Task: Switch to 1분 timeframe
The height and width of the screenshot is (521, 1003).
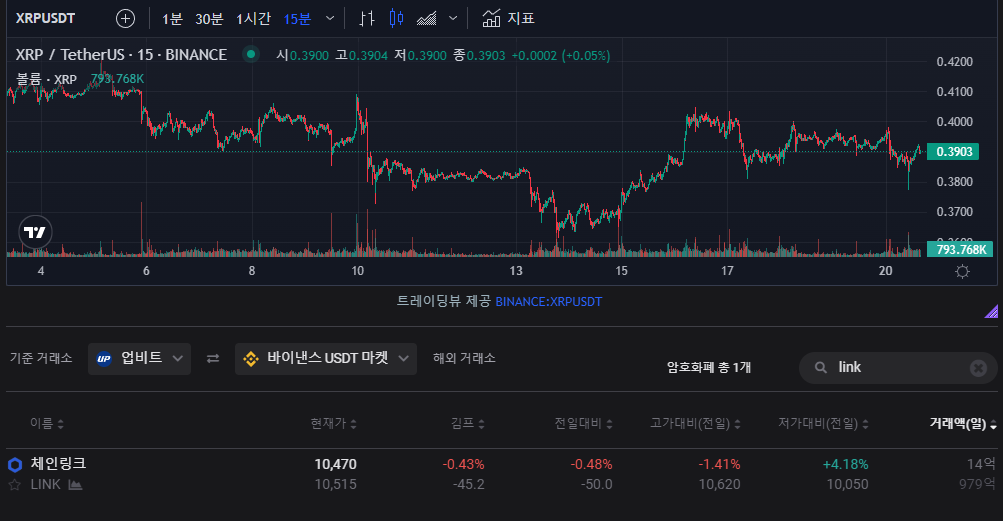Action: tap(172, 19)
